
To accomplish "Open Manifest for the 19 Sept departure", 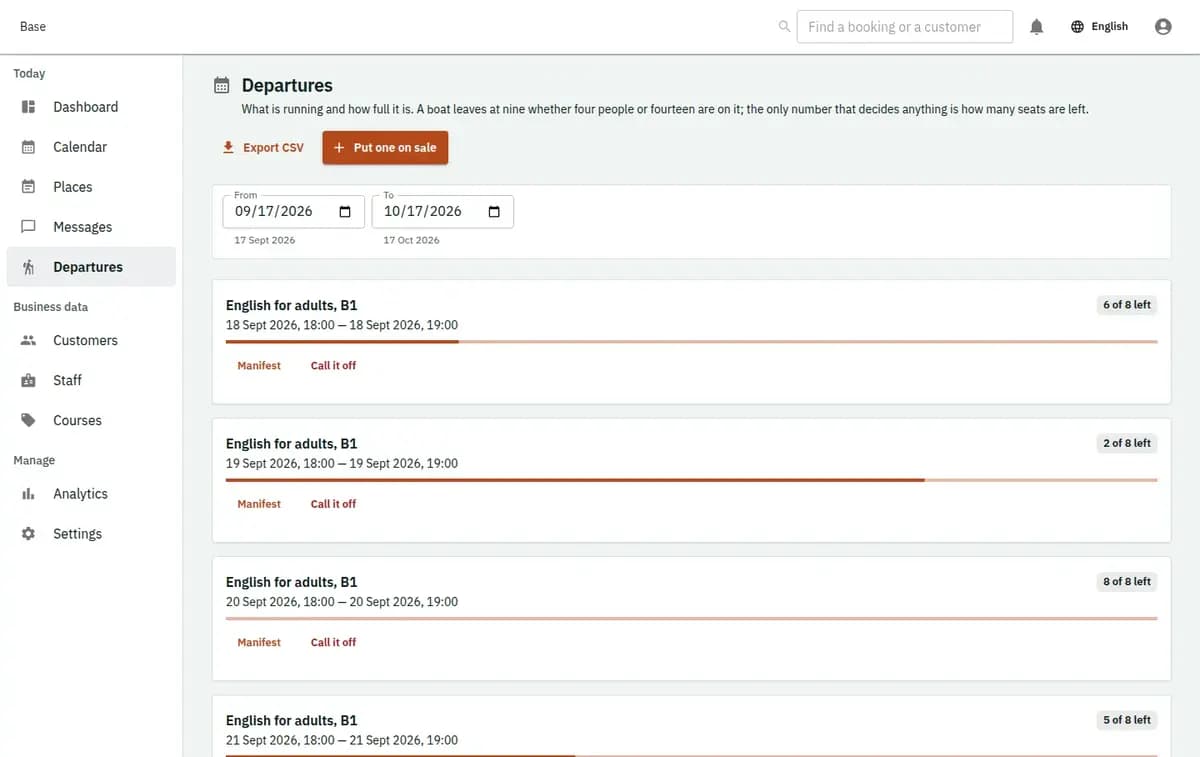I will [x=259, y=504].
